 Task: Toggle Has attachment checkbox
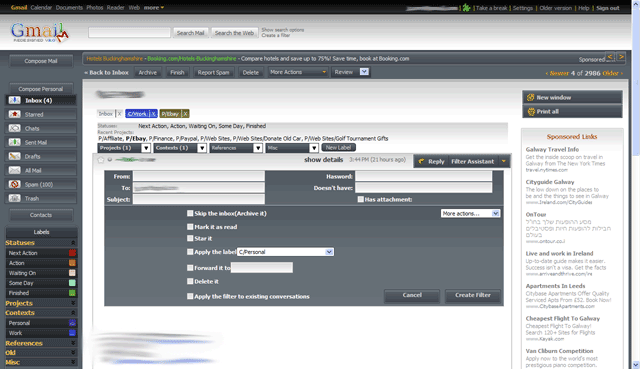click(360, 199)
